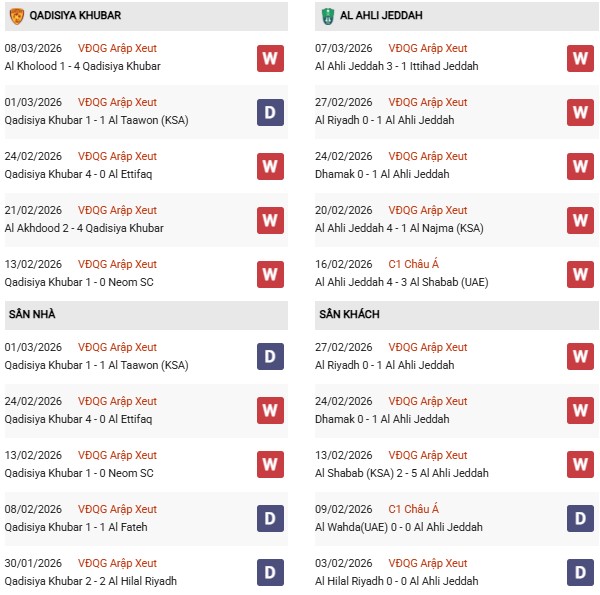Click W badge for Al Shabab (UAE) match

point(581,274)
